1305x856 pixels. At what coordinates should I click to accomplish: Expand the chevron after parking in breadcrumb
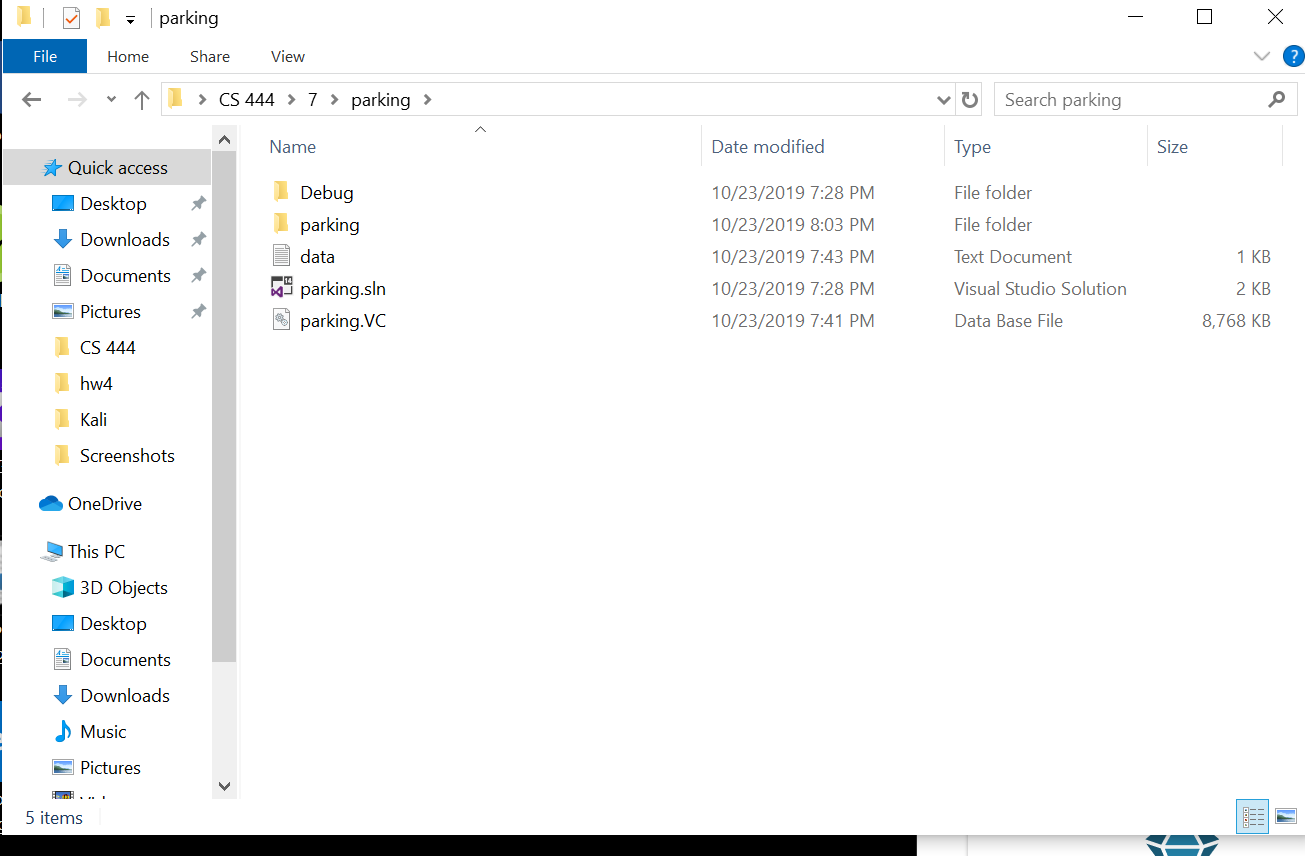(x=428, y=99)
